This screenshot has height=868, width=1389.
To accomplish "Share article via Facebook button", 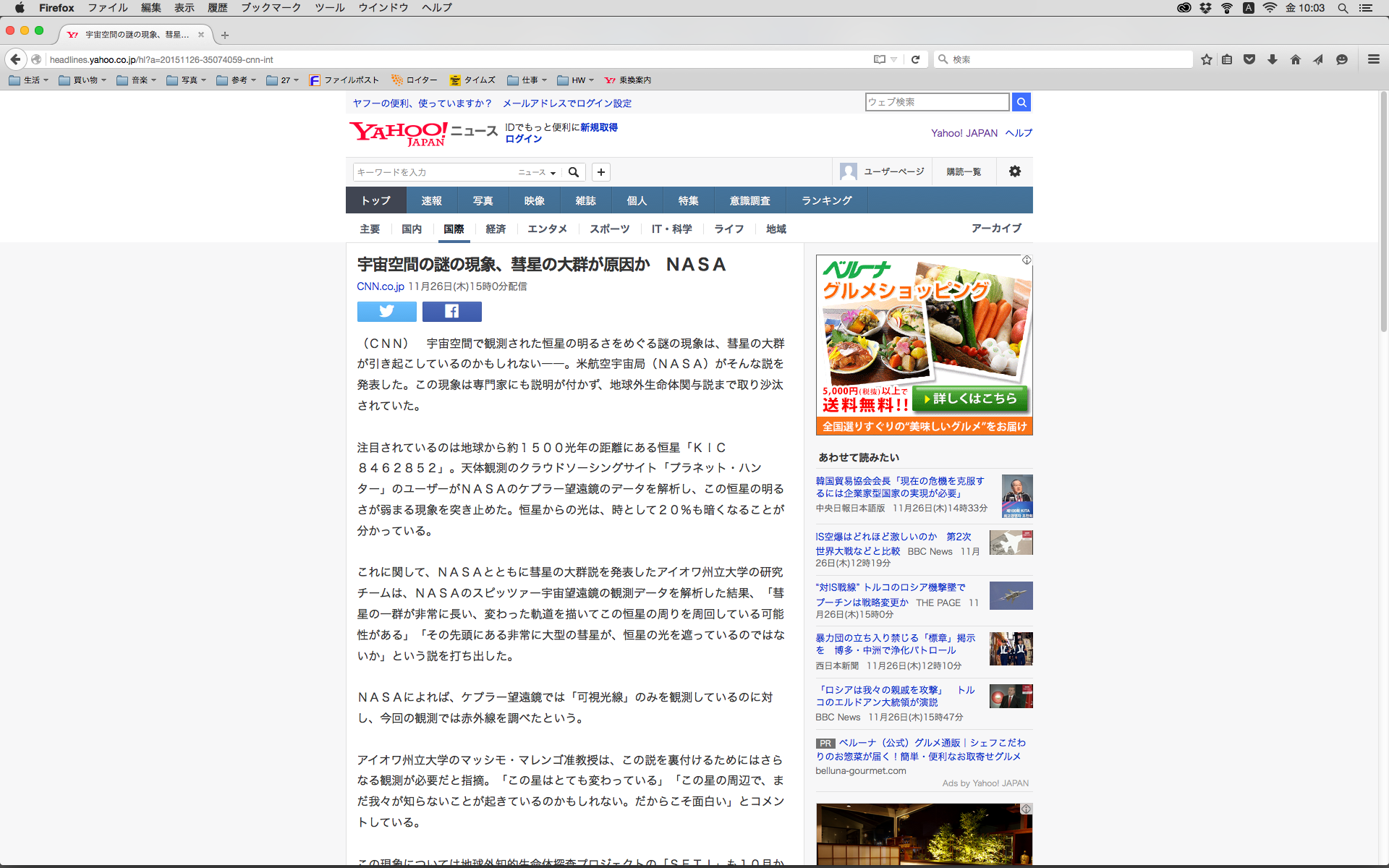I will pos(451,311).
